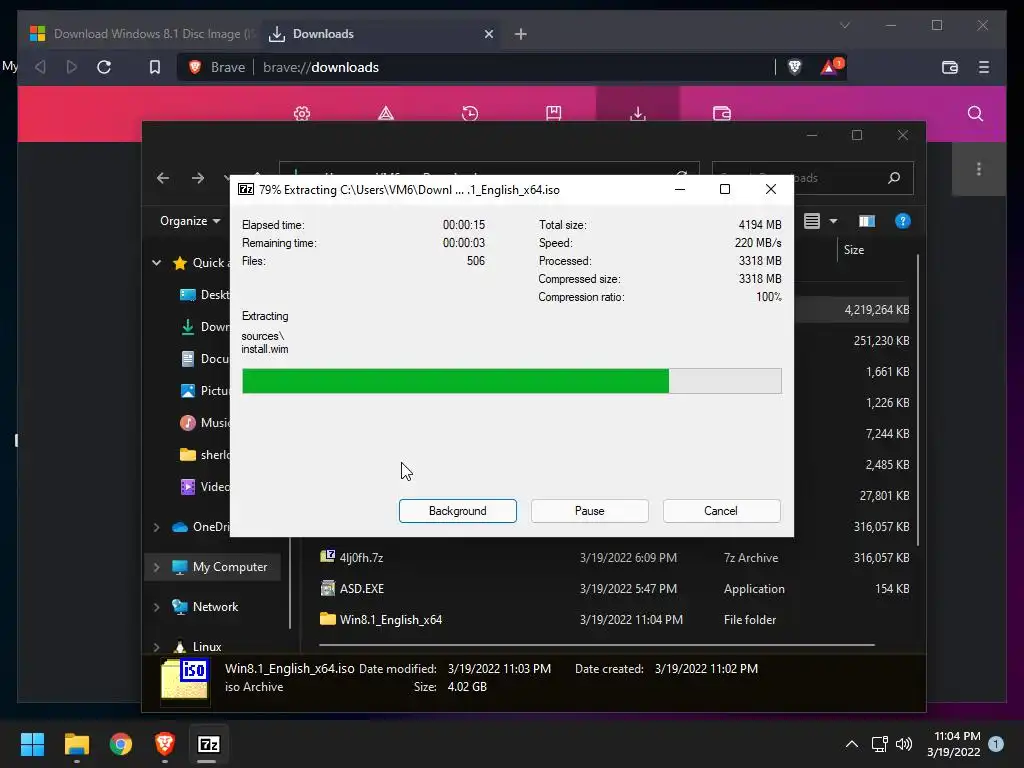The height and width of the screenshot is (768, 1024).
Task: Open Desktop in navigation pane
Action: click(x=204, y=295)
